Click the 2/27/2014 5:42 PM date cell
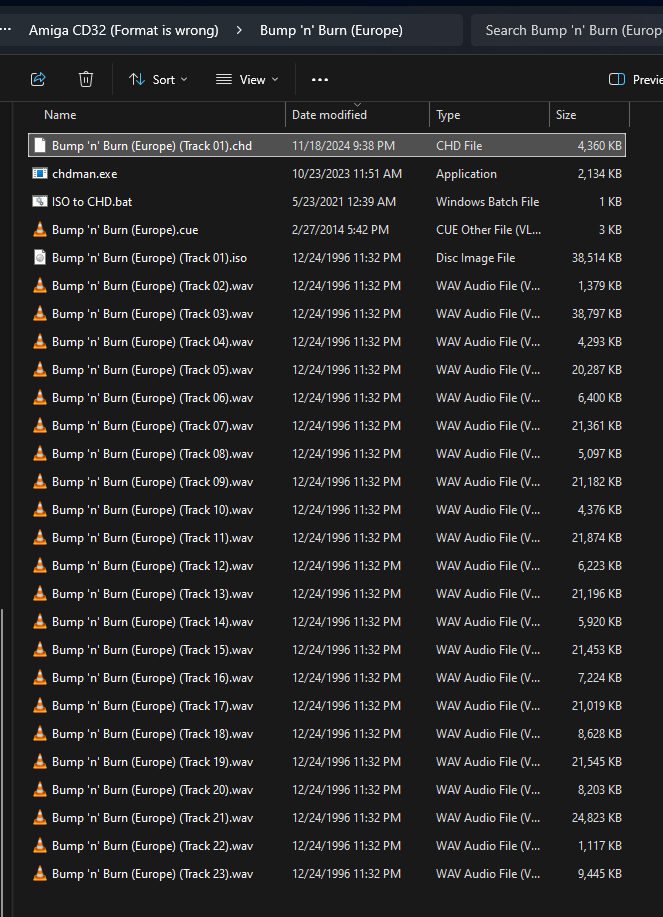 tap(340, 230)
